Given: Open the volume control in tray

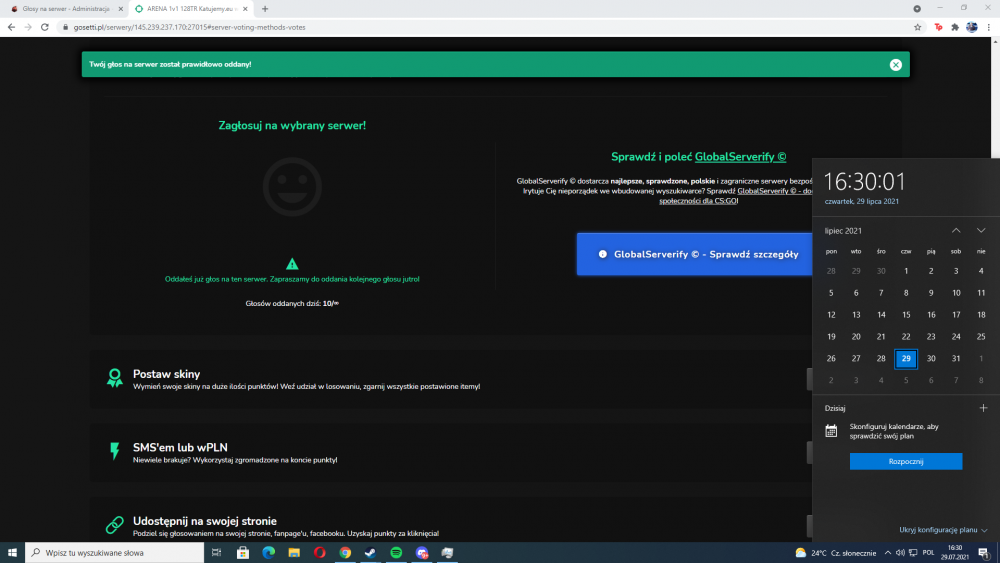Looking at the screenshot, I should click(x=900, y=553).
